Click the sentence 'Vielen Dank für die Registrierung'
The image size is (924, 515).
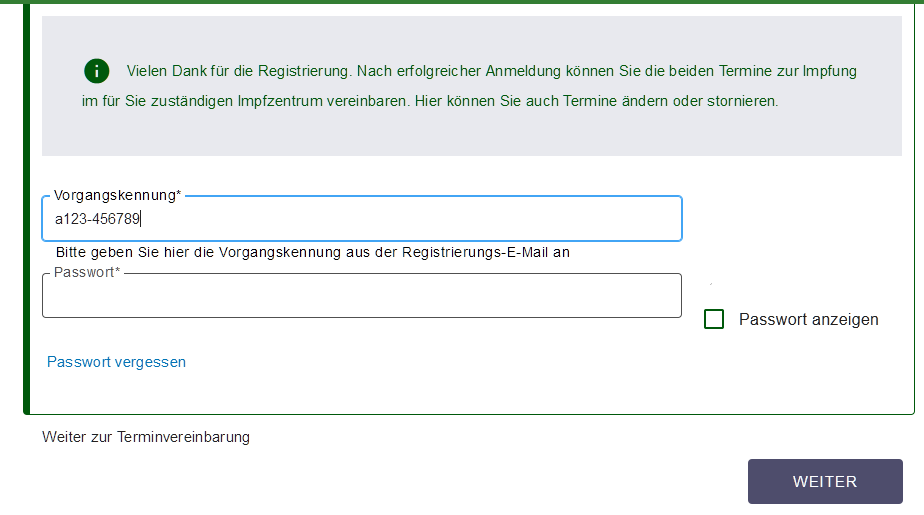pos(239,71)
